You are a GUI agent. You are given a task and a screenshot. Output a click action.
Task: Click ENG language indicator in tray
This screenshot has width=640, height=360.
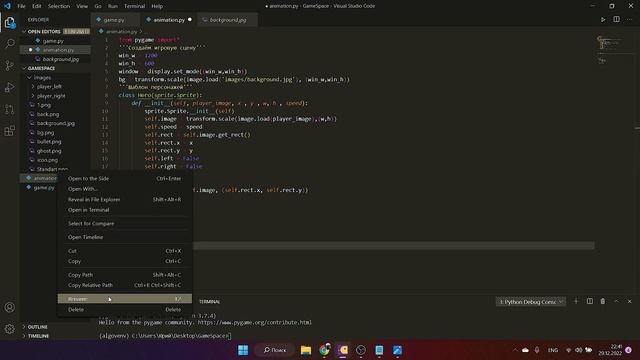[553, 350]
